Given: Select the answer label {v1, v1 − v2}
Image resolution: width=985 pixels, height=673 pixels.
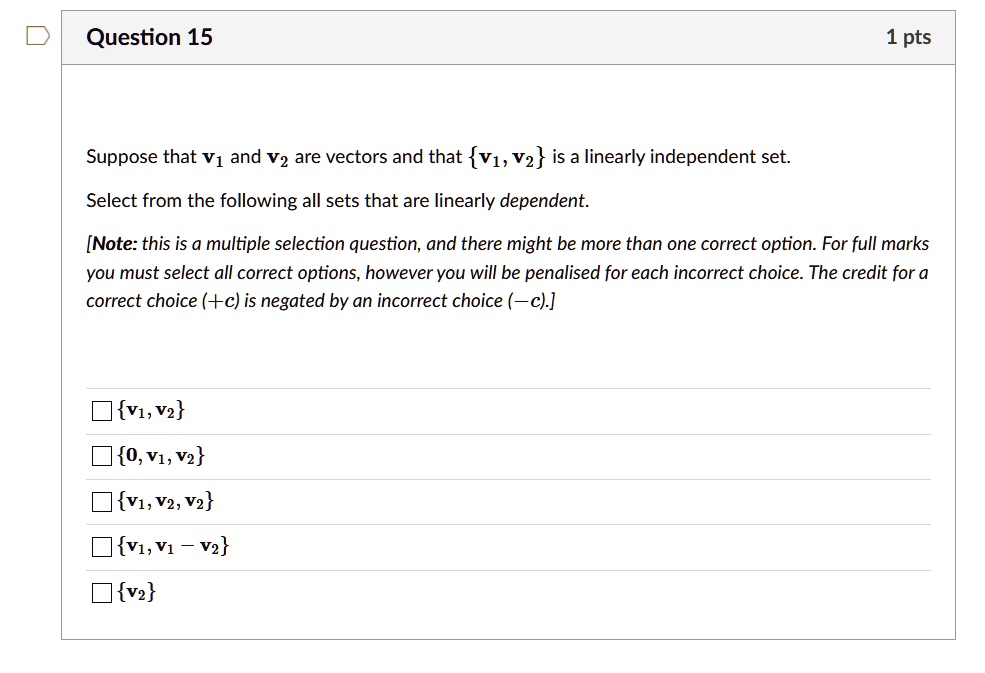Looking at the screenshot, I should [172, 546].
